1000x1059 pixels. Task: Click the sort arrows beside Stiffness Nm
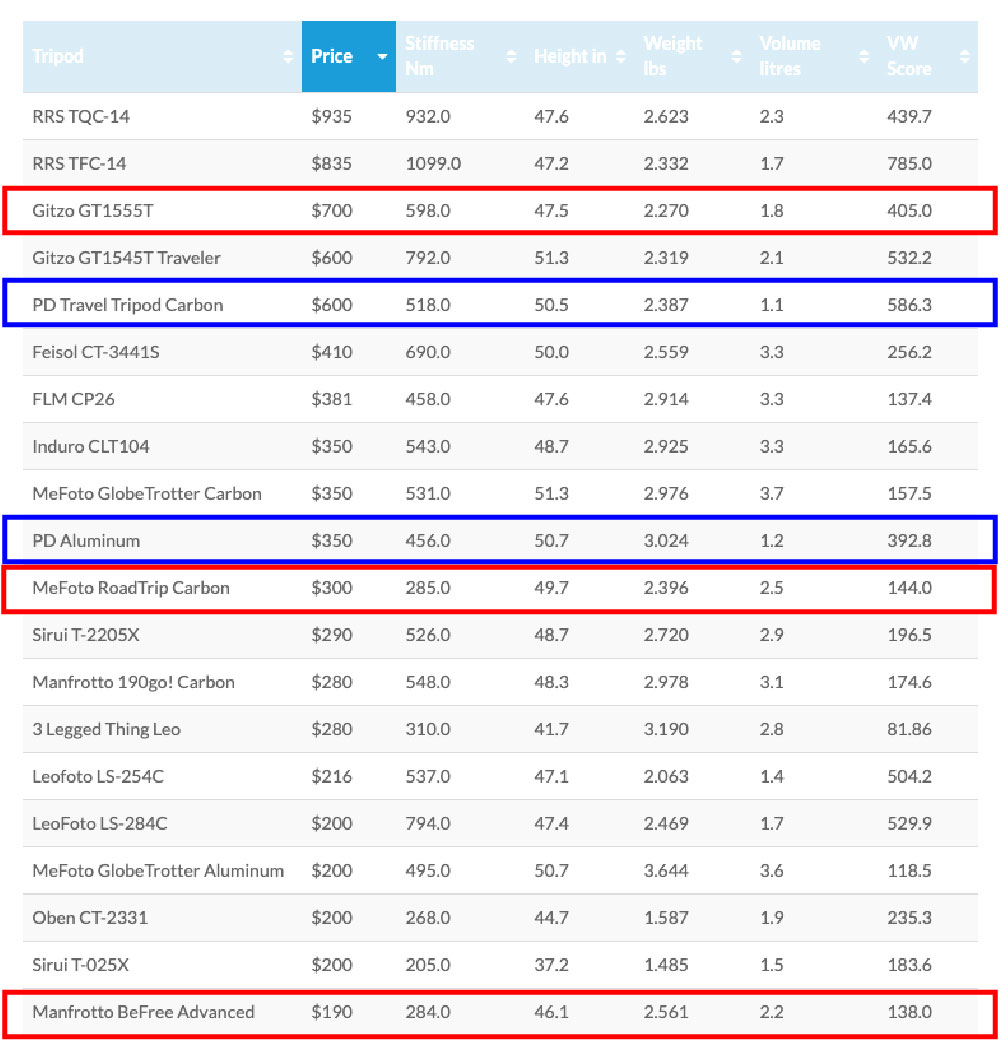click(511, 57)
